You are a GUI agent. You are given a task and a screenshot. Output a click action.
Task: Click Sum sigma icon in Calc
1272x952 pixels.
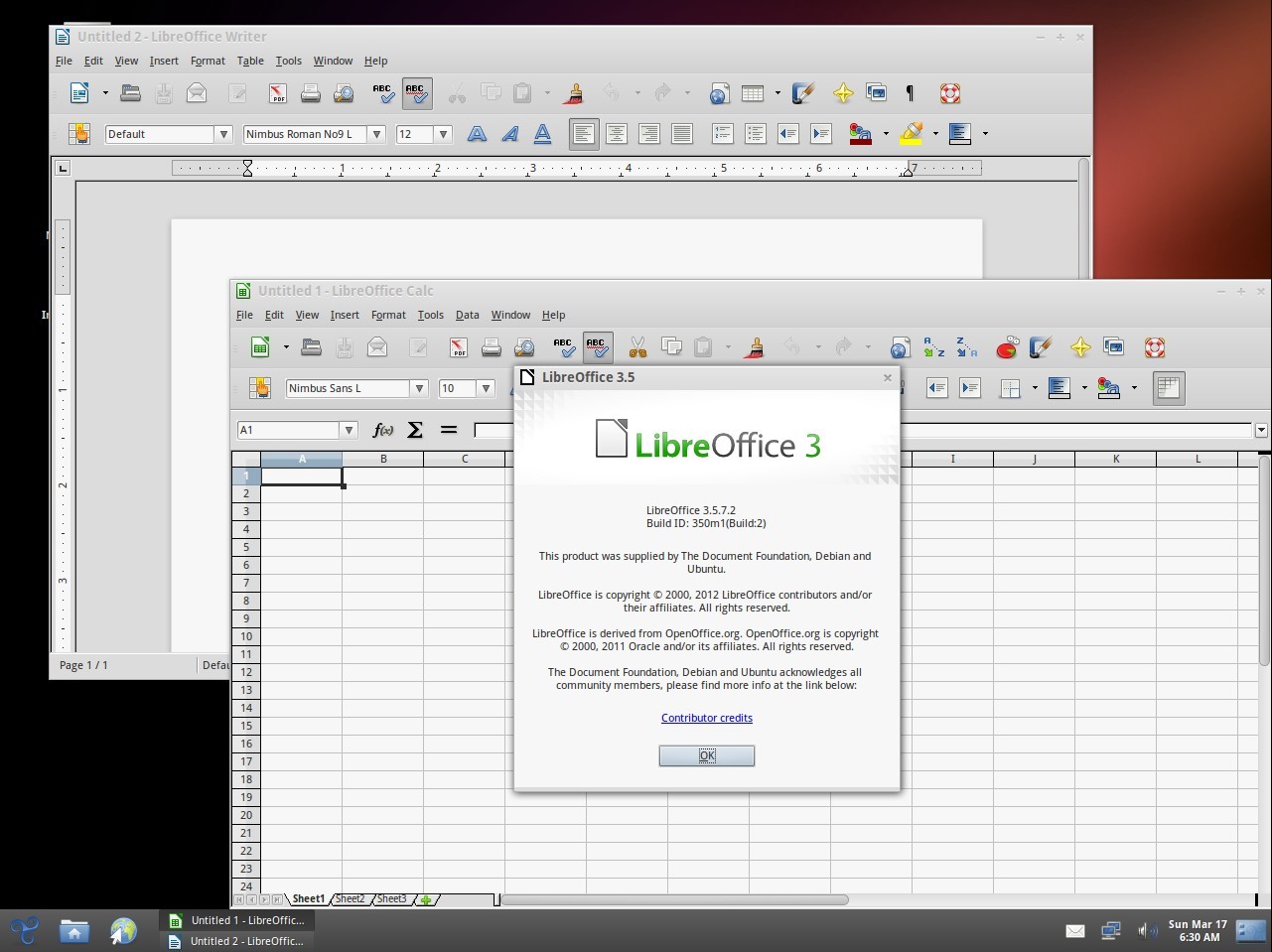(415, 430)
